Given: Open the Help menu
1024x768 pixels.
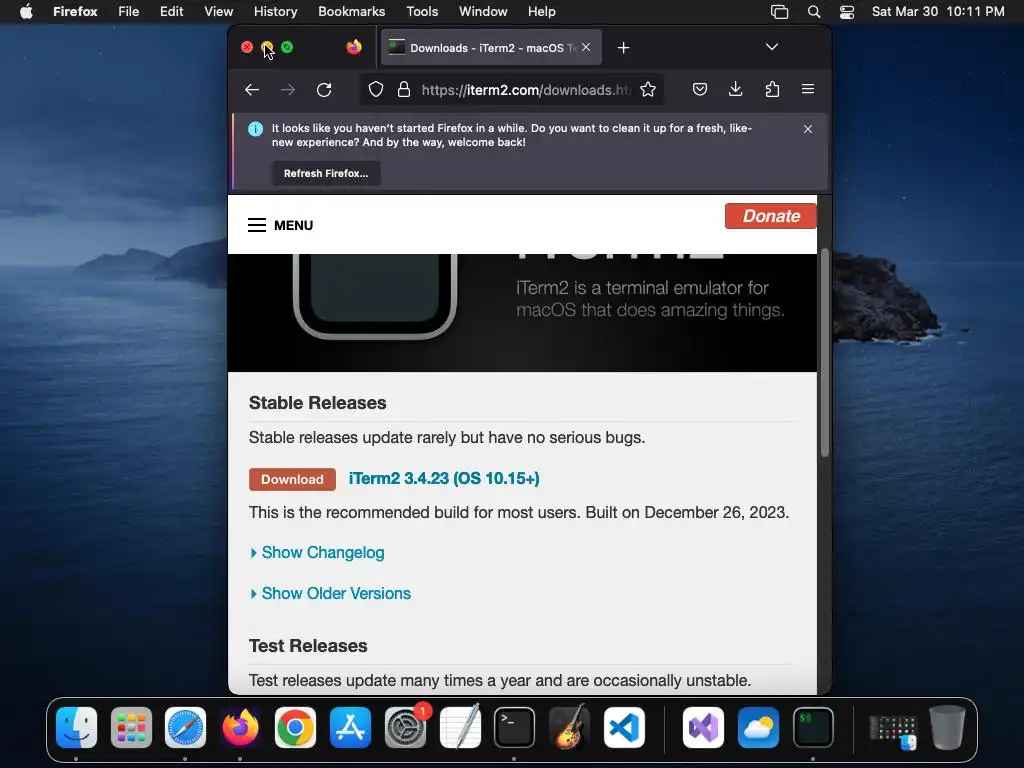Looking at the screenshot, I should click(541, 11).
